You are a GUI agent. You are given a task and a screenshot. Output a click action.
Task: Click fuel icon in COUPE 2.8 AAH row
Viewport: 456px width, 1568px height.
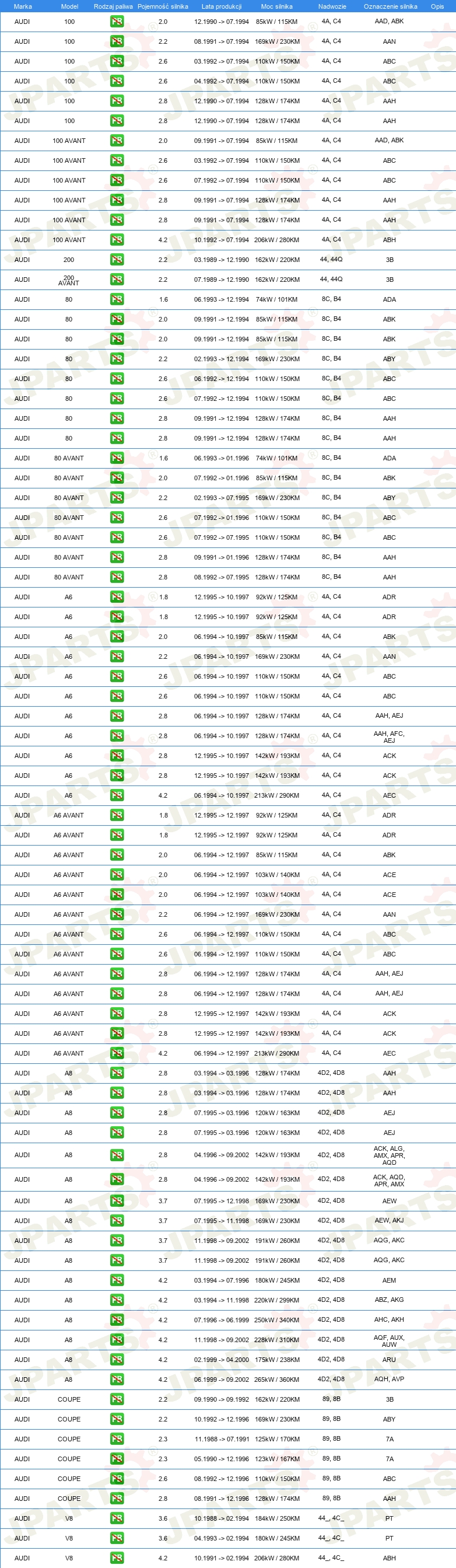click(x=117, y=1499)
